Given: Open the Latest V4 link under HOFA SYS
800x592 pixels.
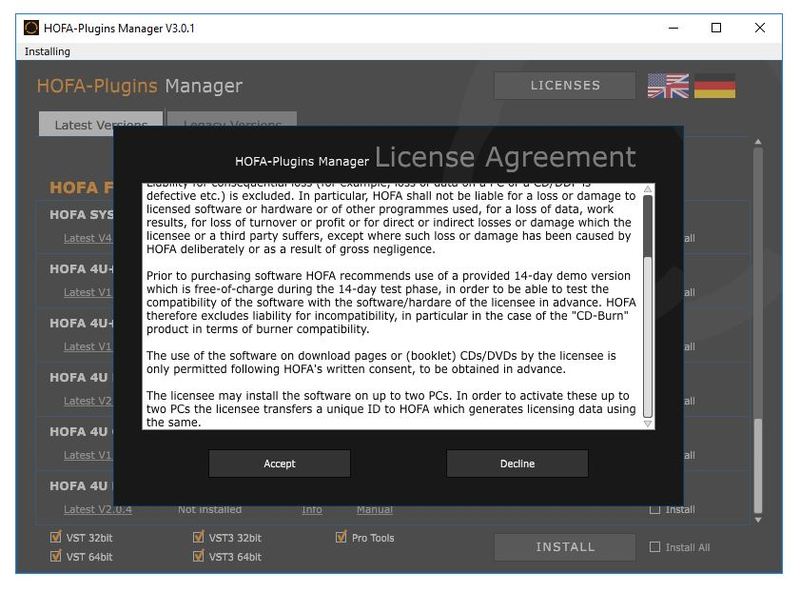Looking at the screenshot, I should point(87,238).
